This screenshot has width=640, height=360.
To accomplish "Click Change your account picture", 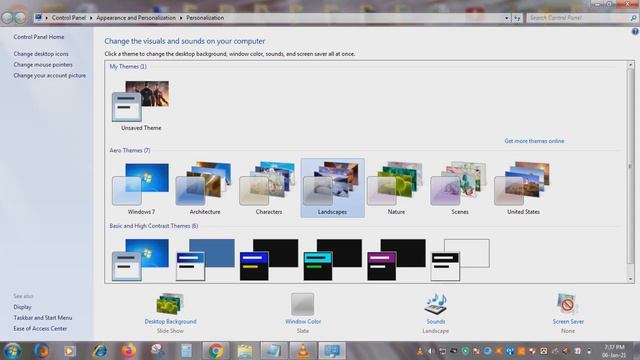I will click(x=49, y=76).
